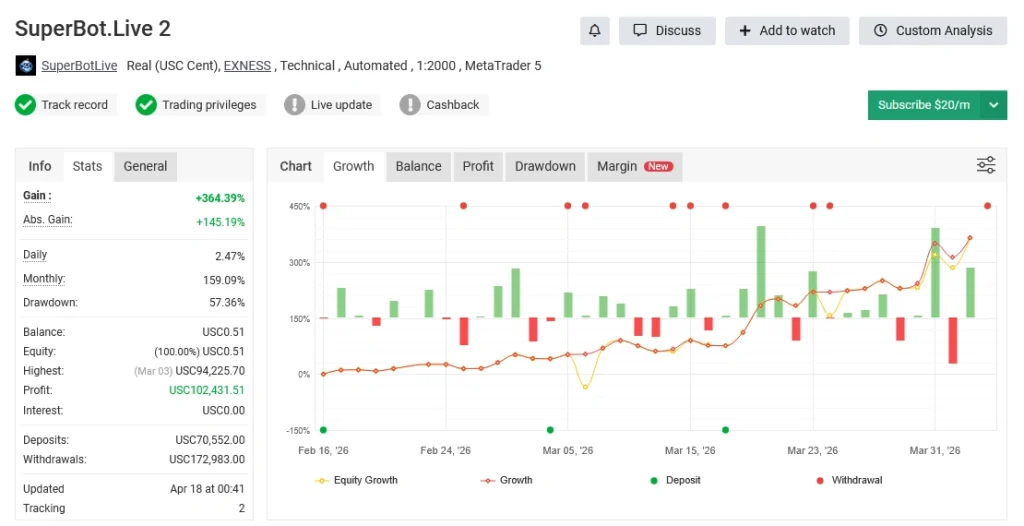Click the SuperBotLive avatar icon
Image resolution: width=1024 pixels, height=526 pixels.
25,66
